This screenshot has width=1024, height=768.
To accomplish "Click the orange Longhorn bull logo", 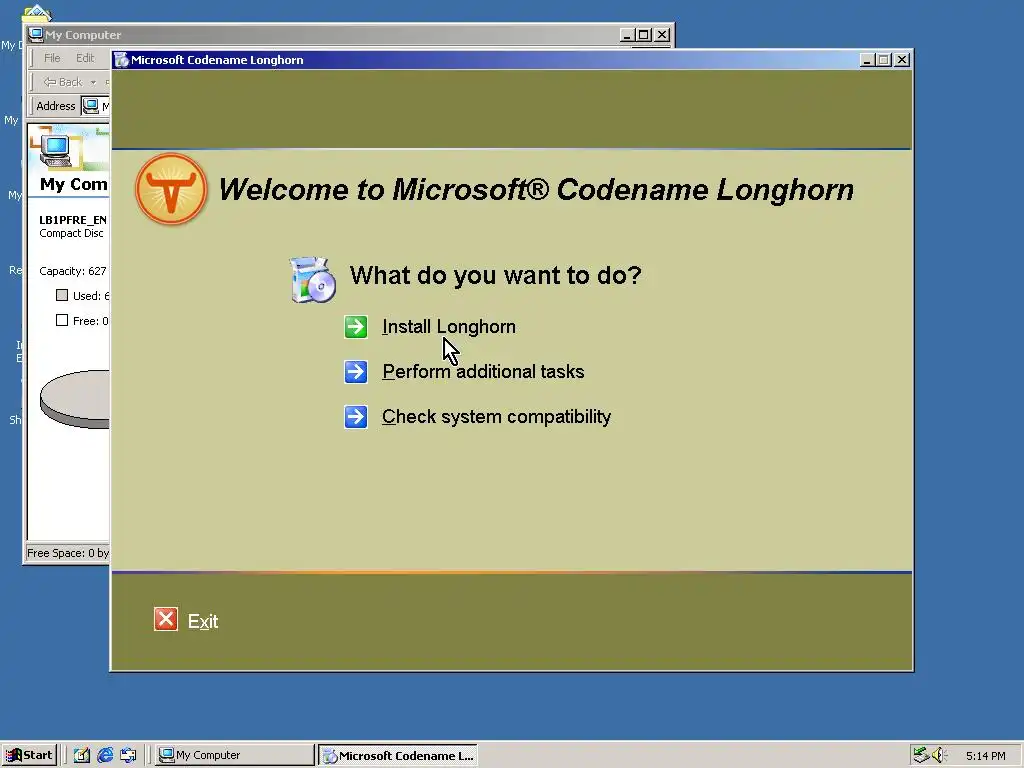I will 171,189.
